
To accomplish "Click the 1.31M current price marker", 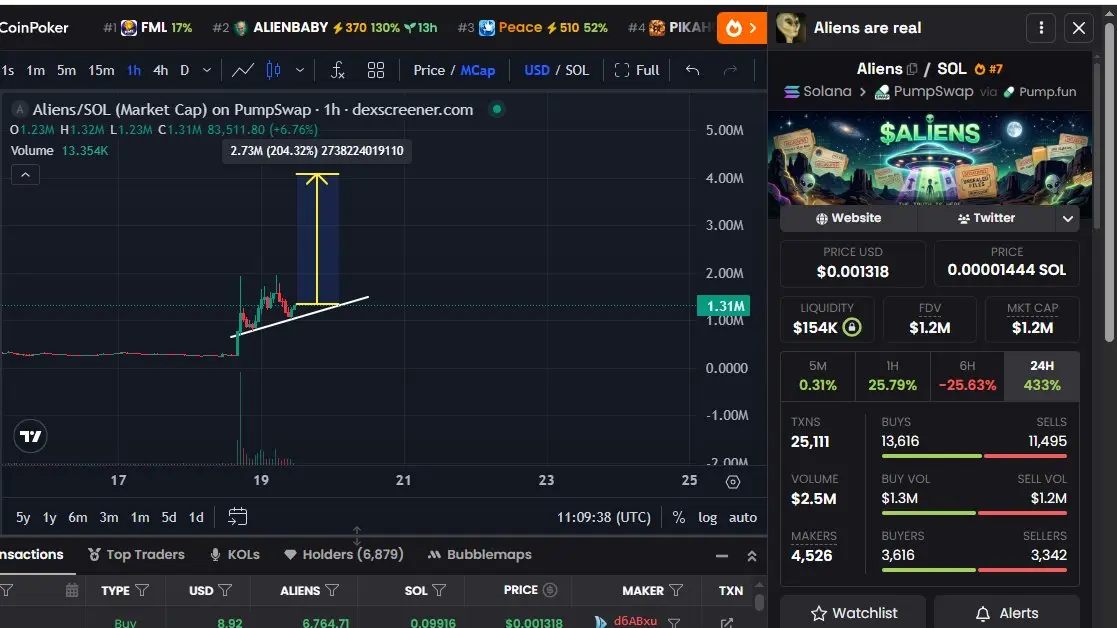I will click(723, 305).
